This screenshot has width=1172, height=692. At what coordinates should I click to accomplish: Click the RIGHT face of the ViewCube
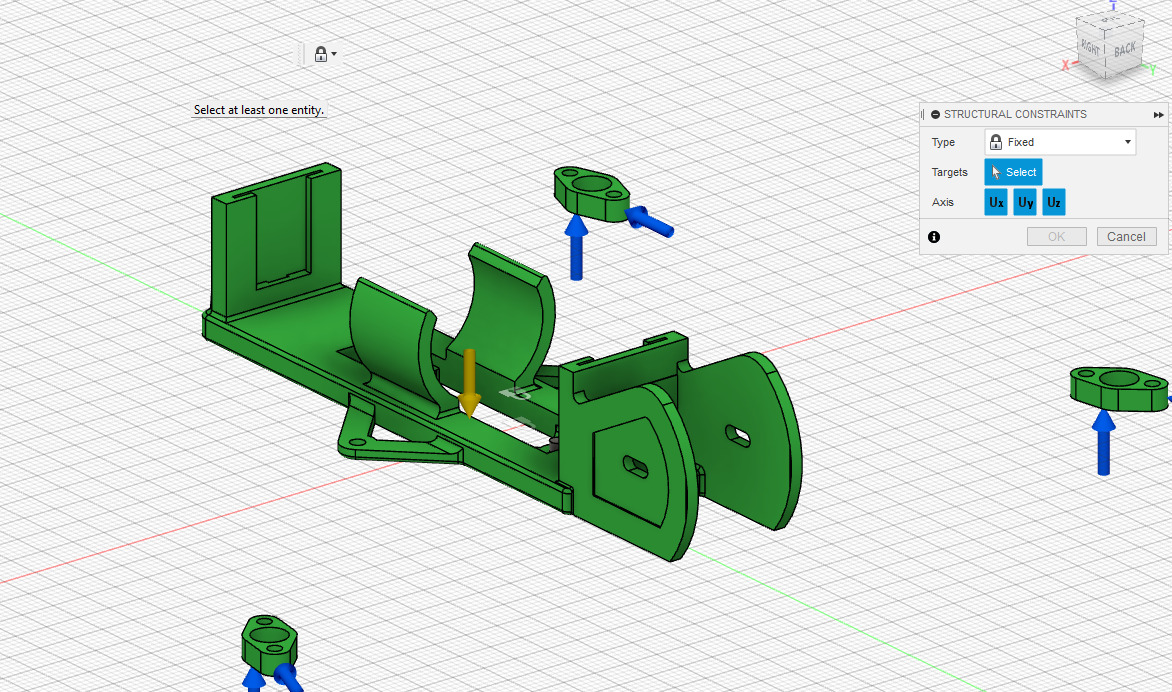pyautogui.click(x=1090, y=48)
